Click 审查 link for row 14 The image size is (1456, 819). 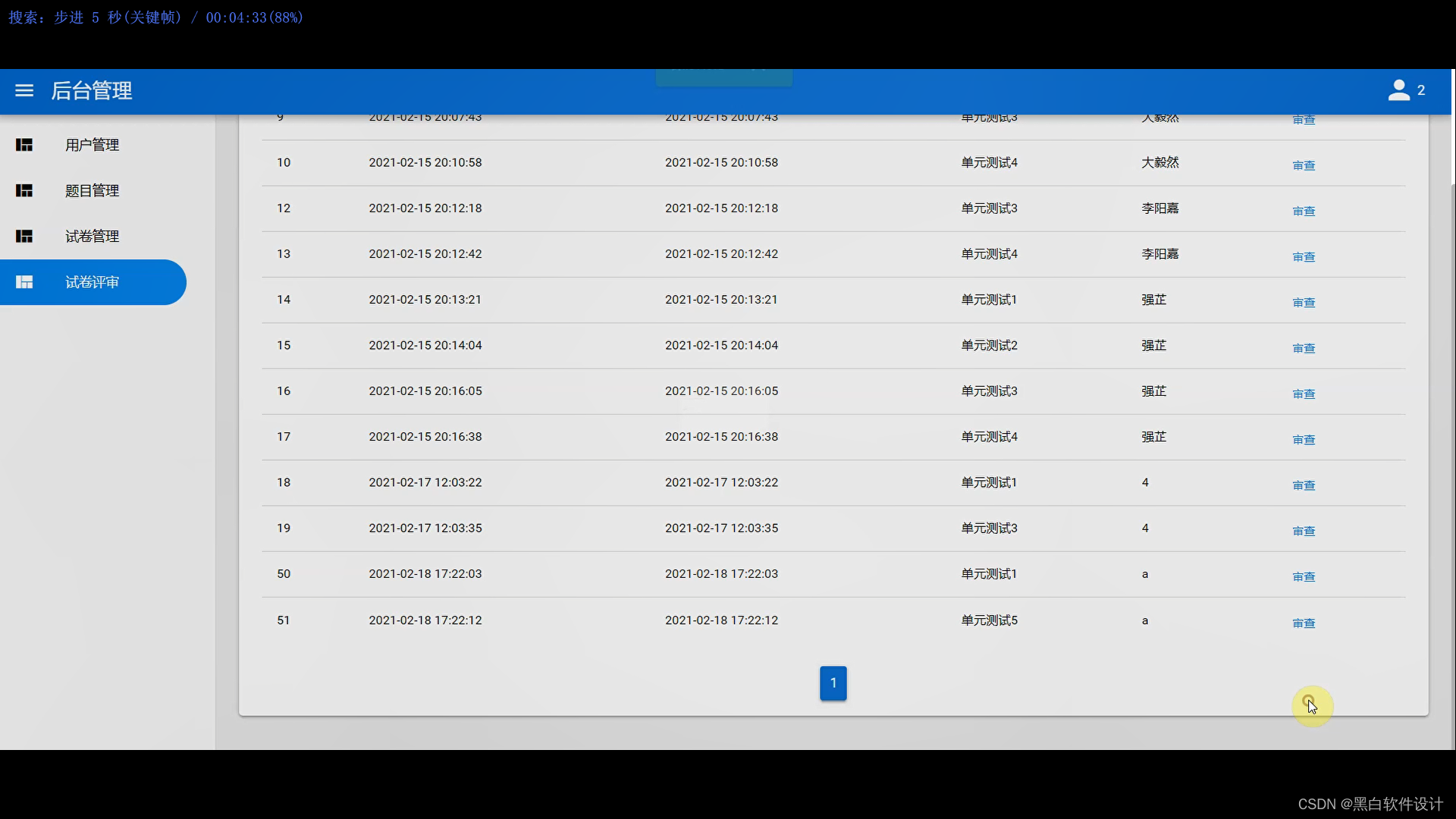[x=1304, y=303]
